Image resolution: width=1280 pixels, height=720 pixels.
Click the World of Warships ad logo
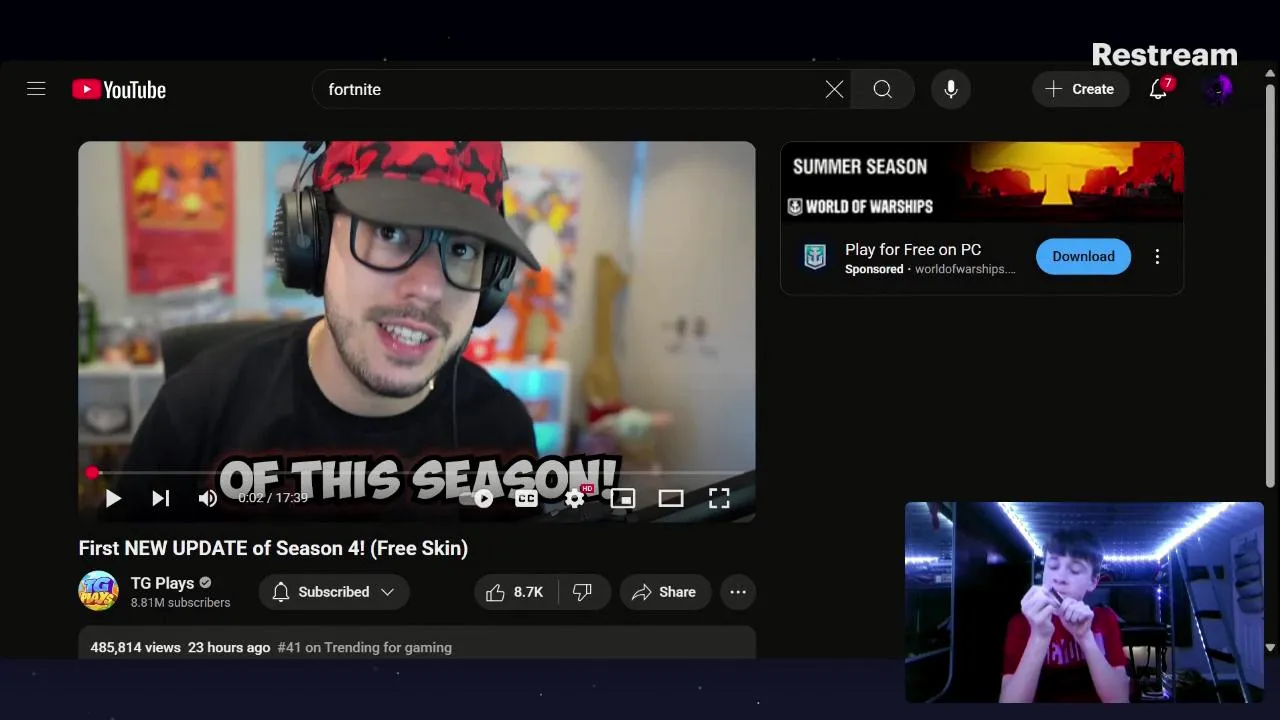[x=815, y=257]
